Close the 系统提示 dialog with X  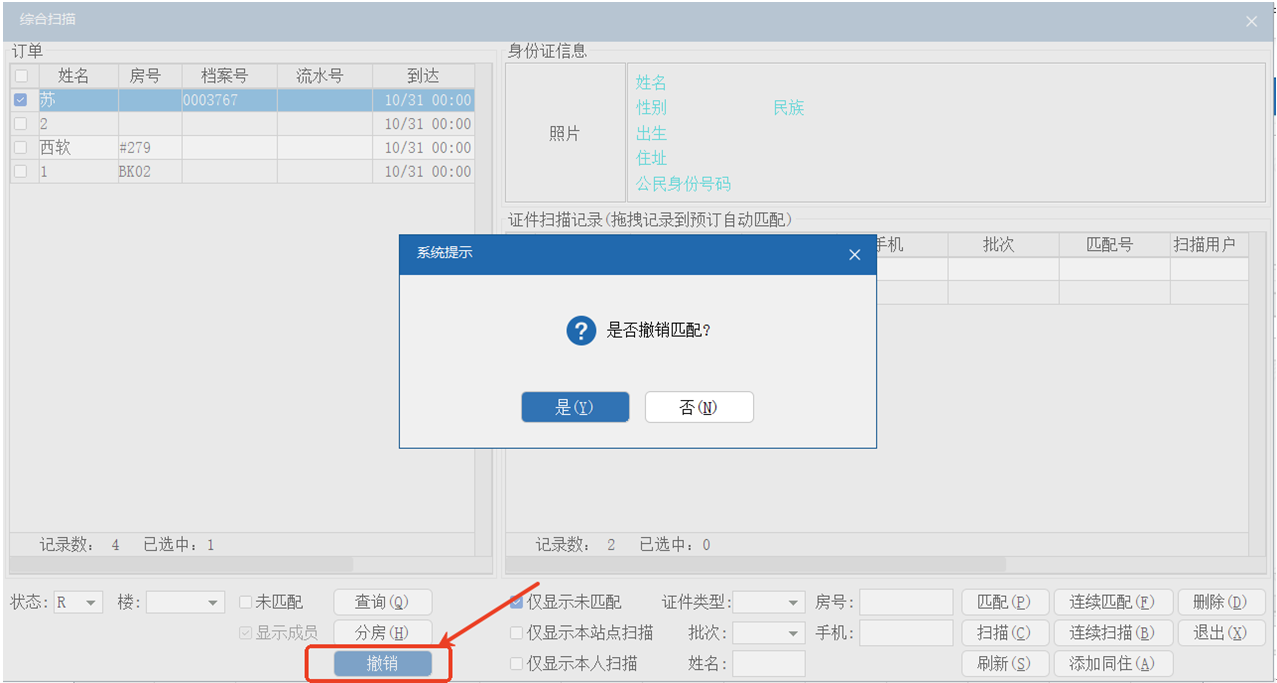(x=854, y=255)
